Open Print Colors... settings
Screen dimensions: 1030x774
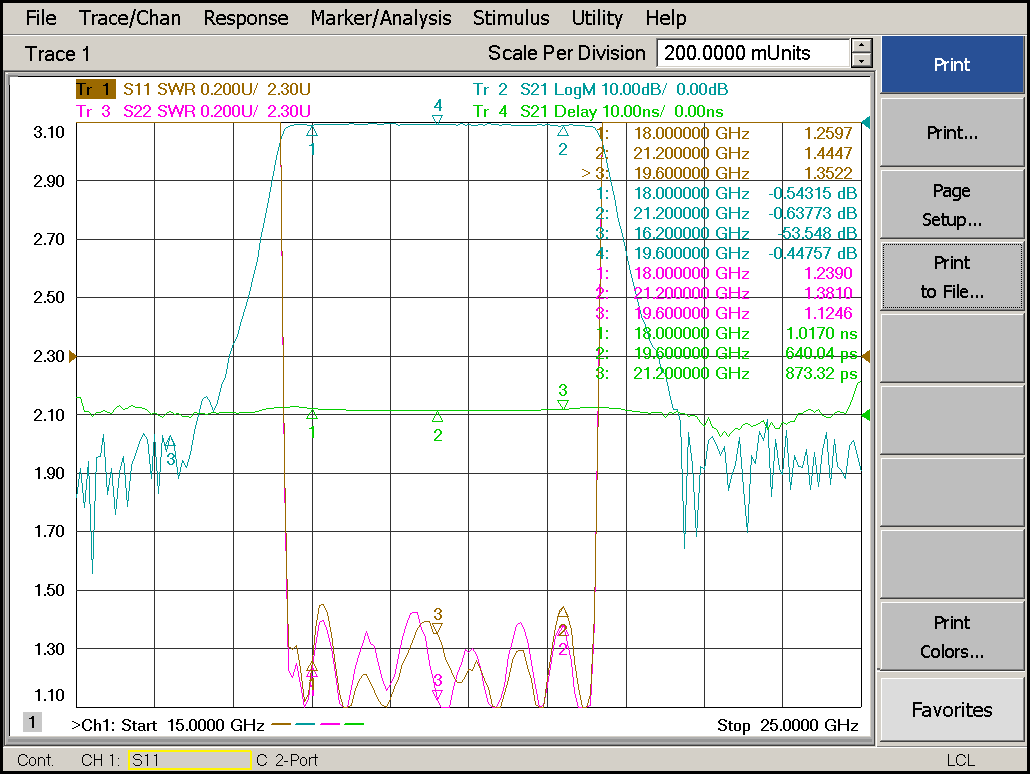point(951,637)
